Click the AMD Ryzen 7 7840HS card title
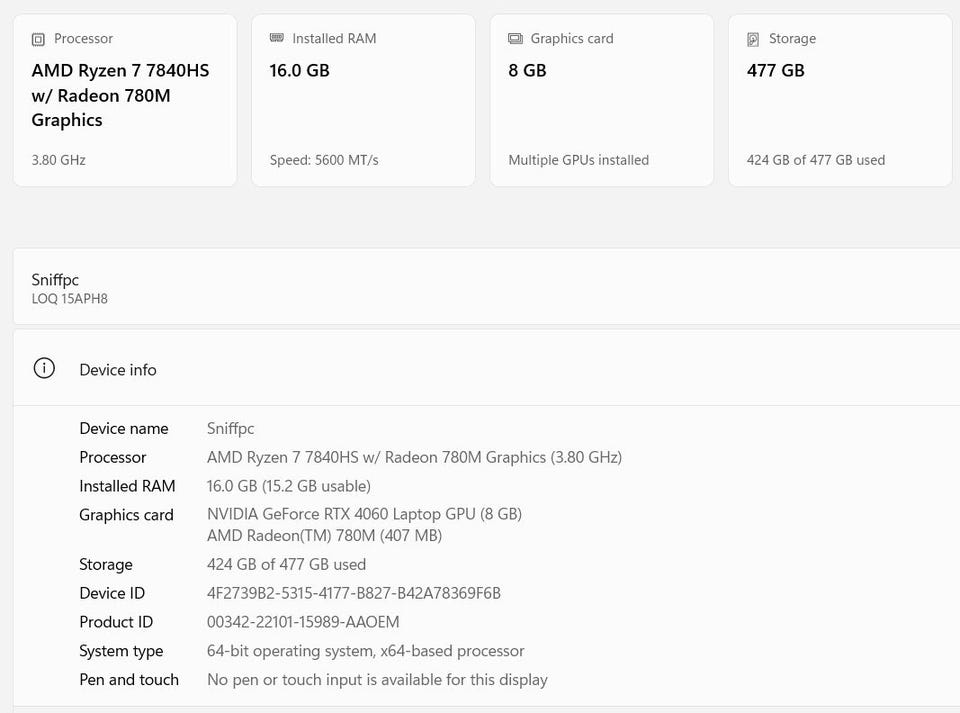 coord(121,95)
